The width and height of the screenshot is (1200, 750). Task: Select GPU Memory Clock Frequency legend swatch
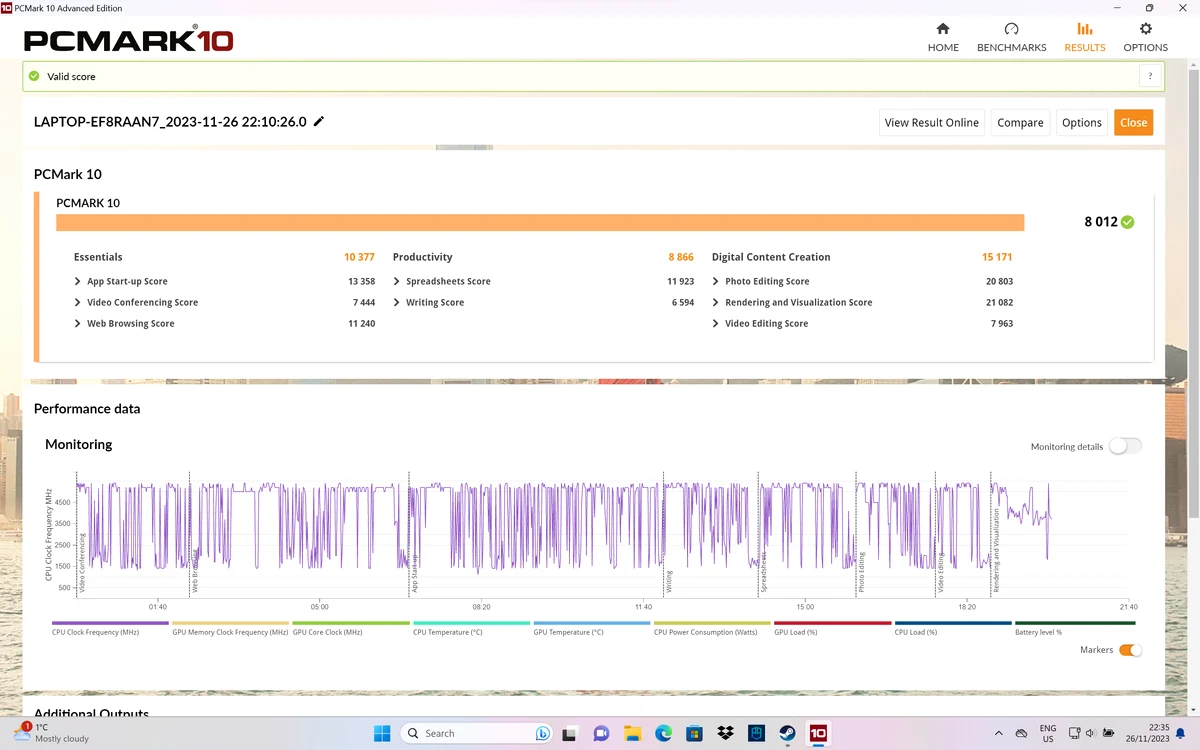coord(230,623)
